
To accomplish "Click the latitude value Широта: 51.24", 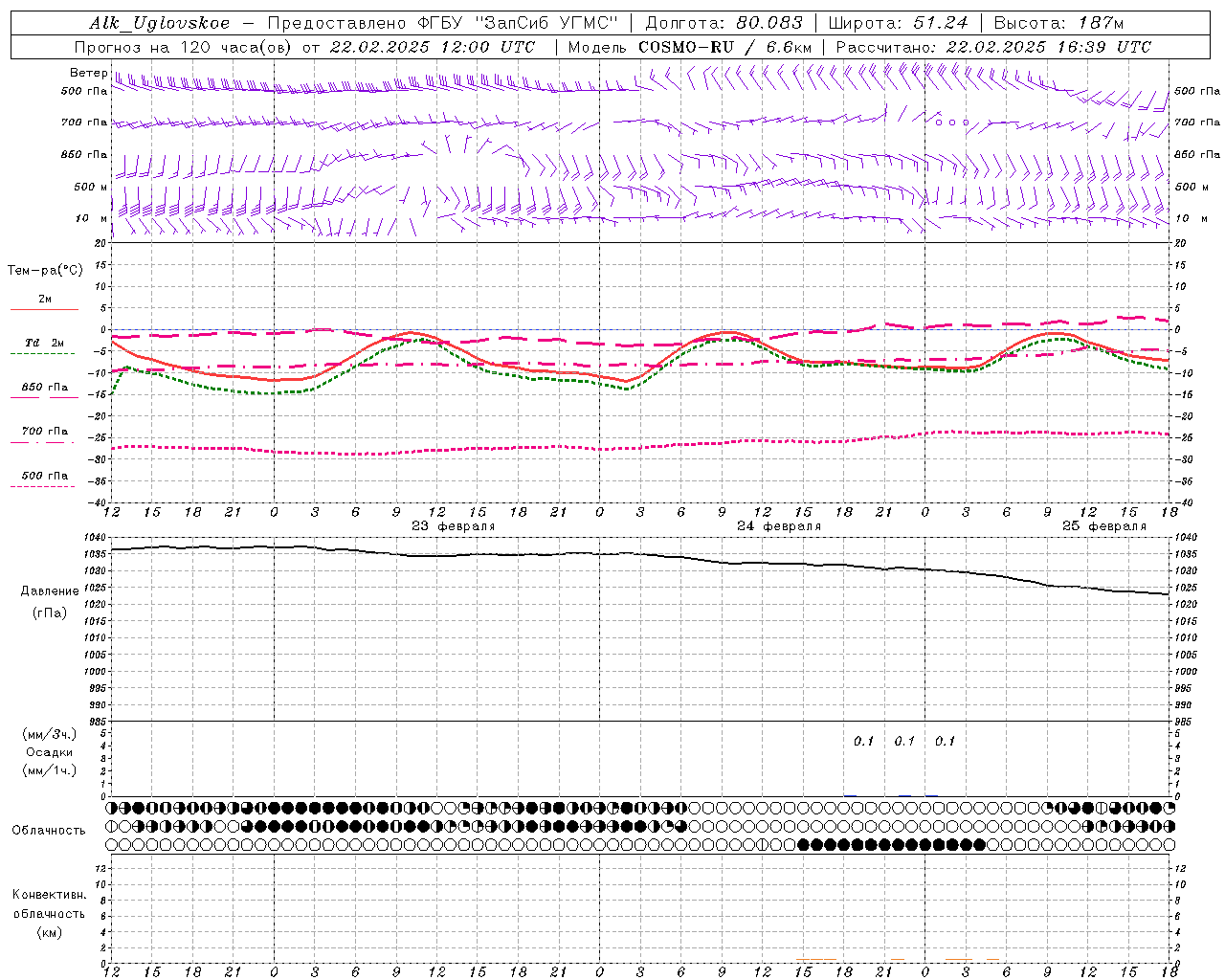I will pyautogui.click(x=898, y=23).
